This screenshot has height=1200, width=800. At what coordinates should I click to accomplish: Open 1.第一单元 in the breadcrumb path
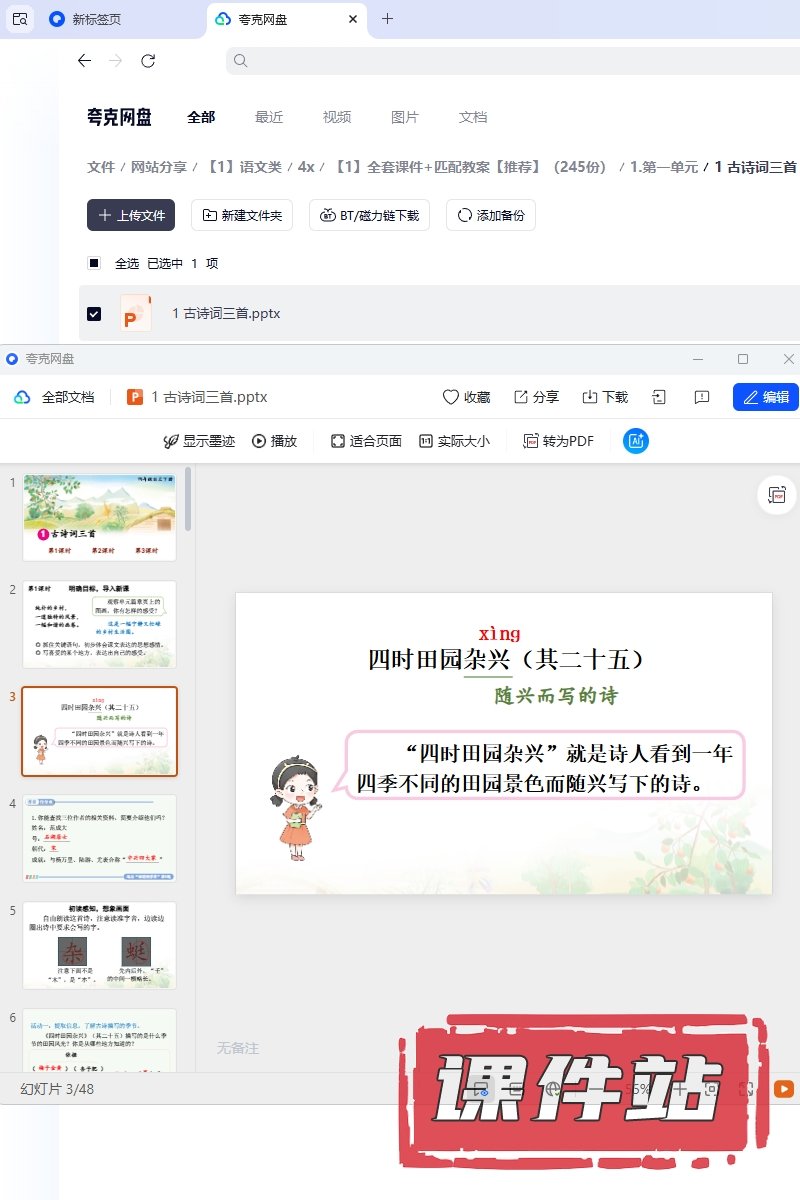[x=663, y=167]
